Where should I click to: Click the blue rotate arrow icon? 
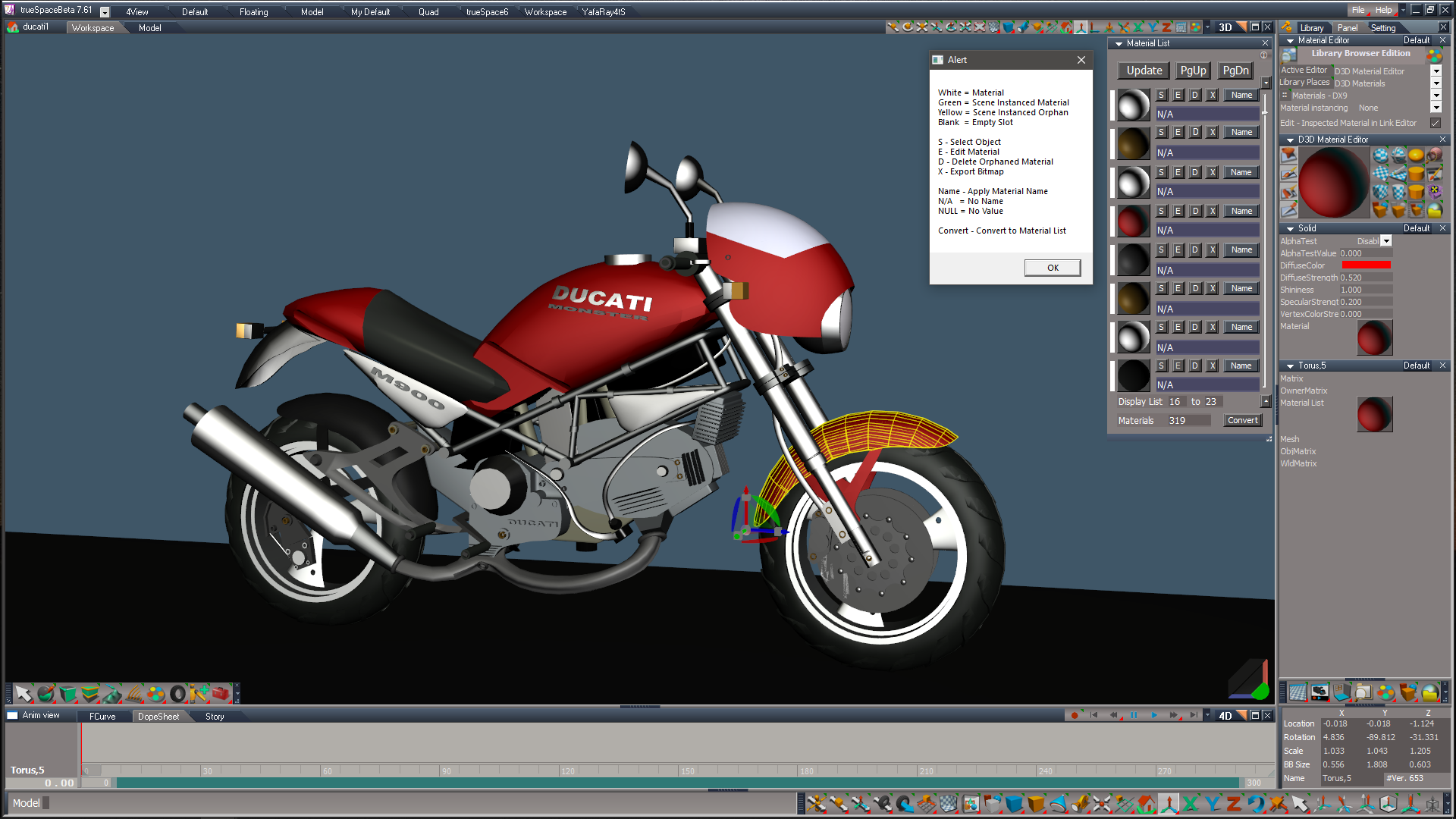(x=1256, y=803)
